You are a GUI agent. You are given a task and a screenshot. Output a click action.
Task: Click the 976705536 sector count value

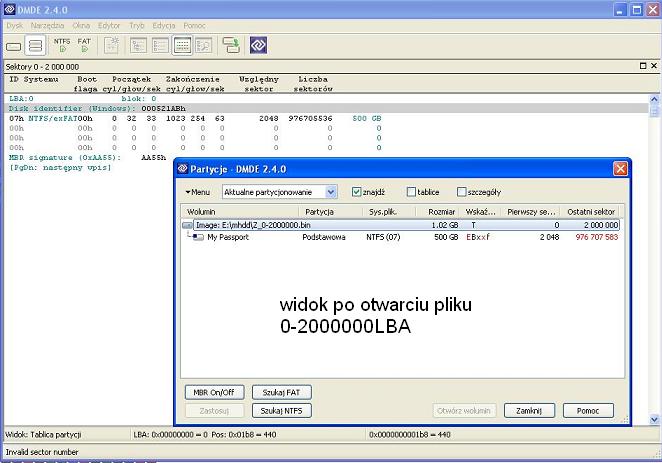pyautogui.click(x=310, y=119)
